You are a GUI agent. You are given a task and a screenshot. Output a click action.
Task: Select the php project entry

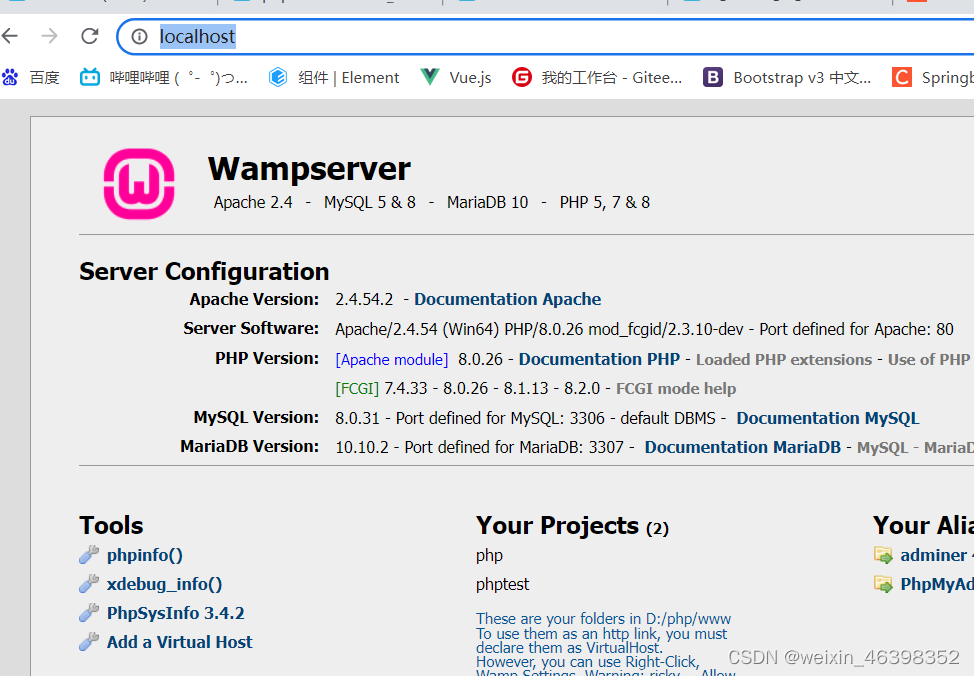(x=489, y=556)
